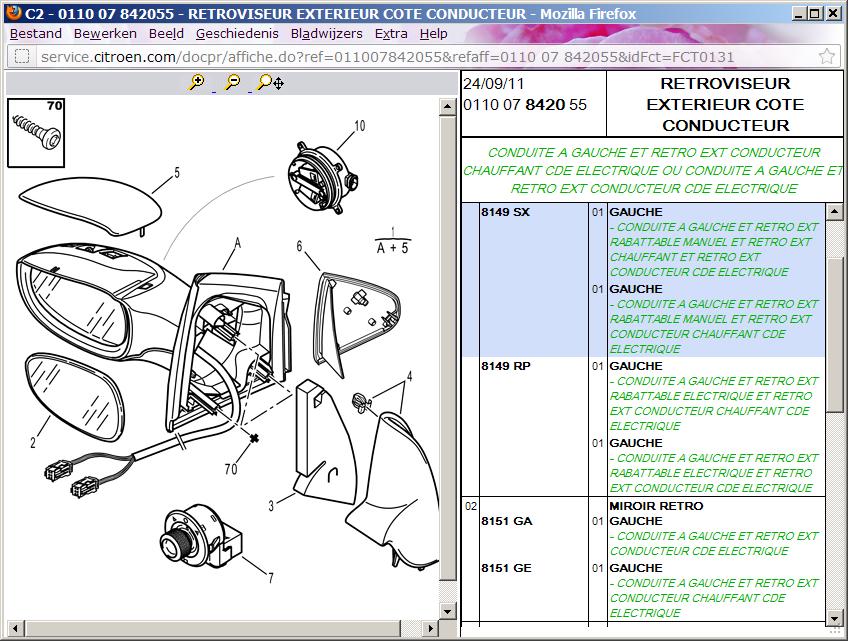Open the Geschiedenis menu
This screenshot has width=848, height=641.
[x=237, y=34]
